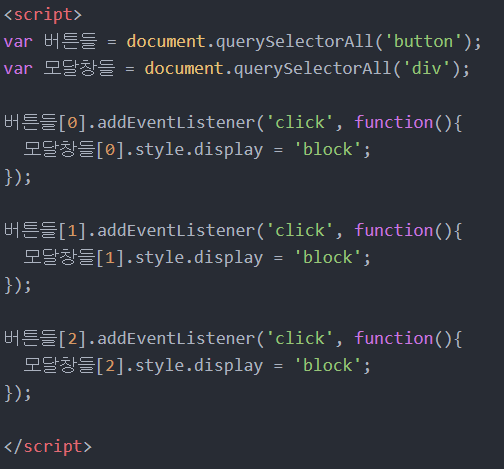Click querySelectorAll before the 'div' argument
The image size is (504, 469).
[x=312, y=69]
